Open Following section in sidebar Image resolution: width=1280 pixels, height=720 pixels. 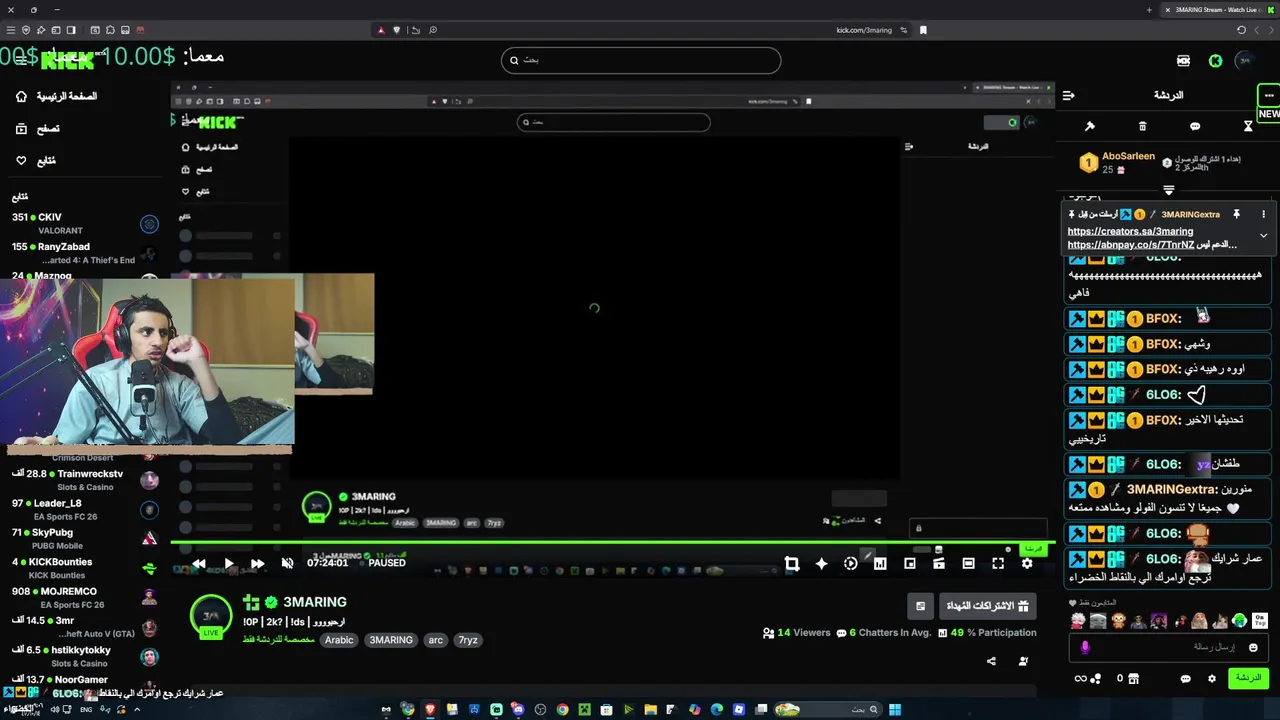click(x=36, y=160)
